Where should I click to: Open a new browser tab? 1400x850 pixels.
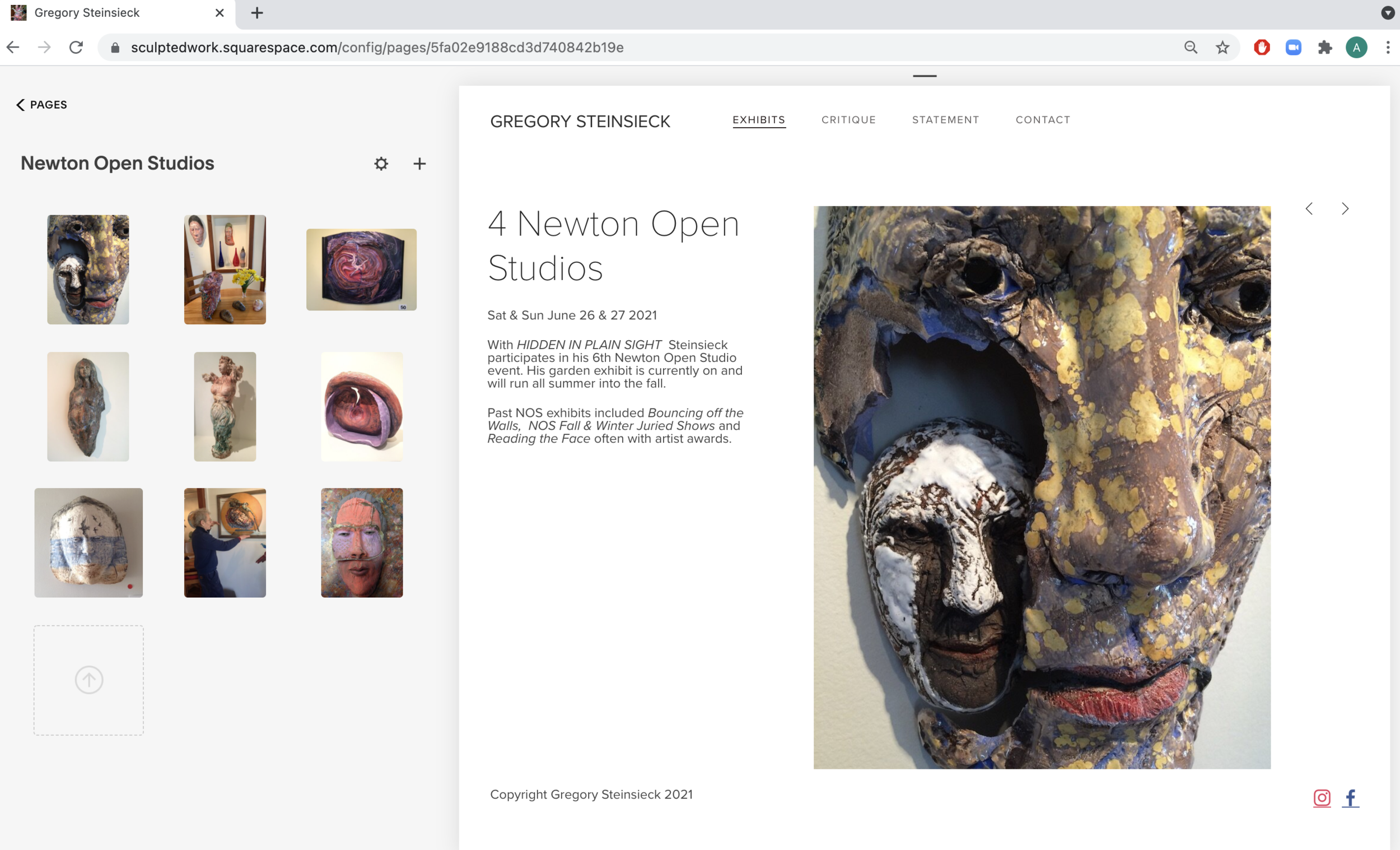pyautogui.click(x=257, y=12)
